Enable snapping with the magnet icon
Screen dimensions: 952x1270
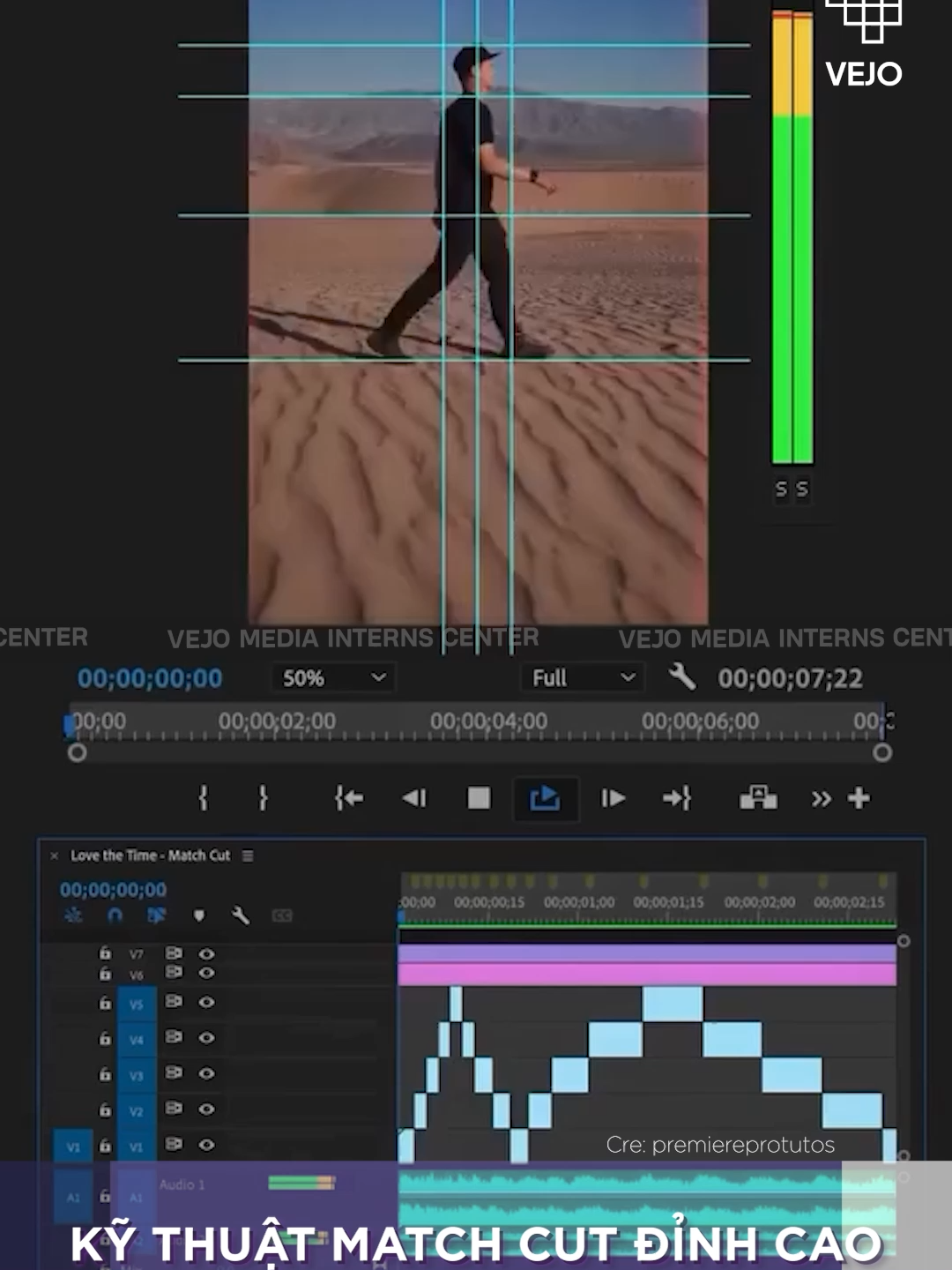pos(115,915)
